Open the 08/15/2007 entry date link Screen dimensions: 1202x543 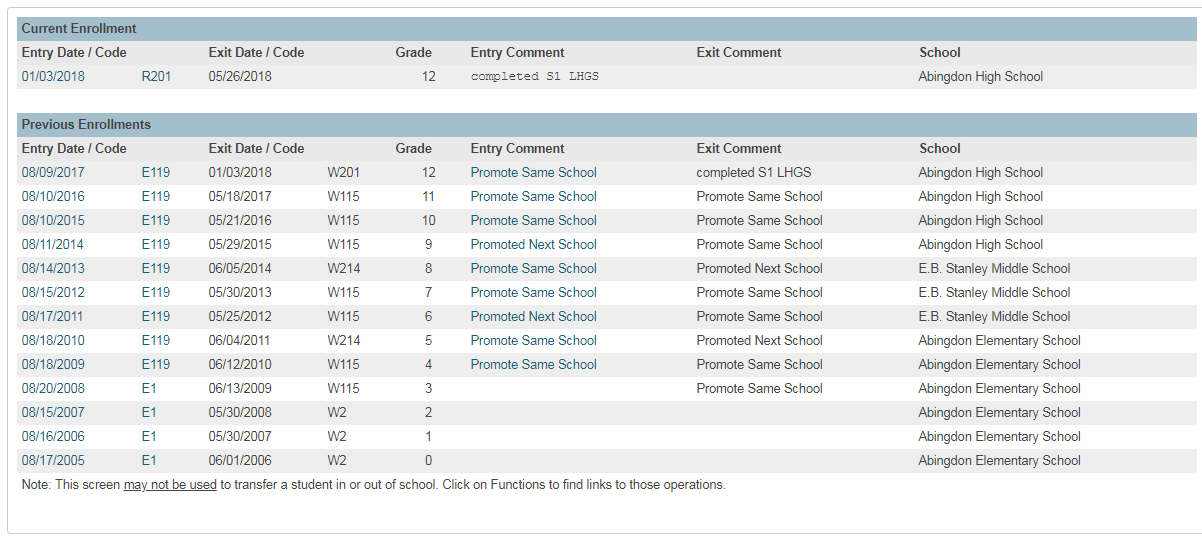(53, 412)
